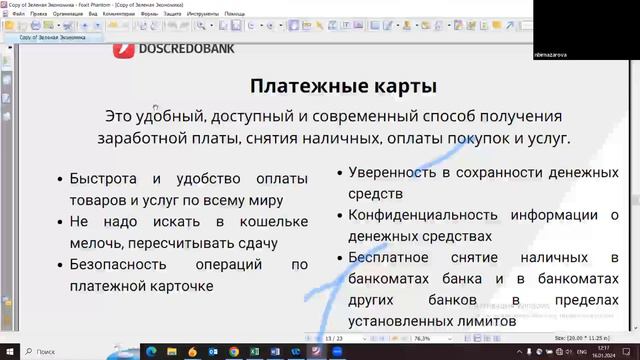Open the Правка menu
This screenshot has width=640, height=360.
point(38,13)
